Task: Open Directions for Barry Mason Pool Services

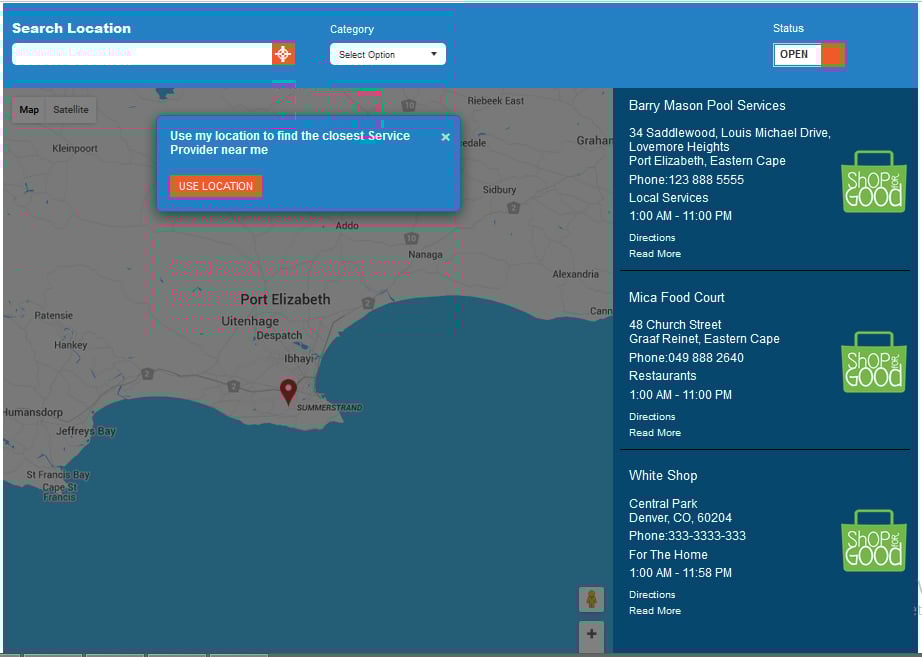Action: coord(652,238)
